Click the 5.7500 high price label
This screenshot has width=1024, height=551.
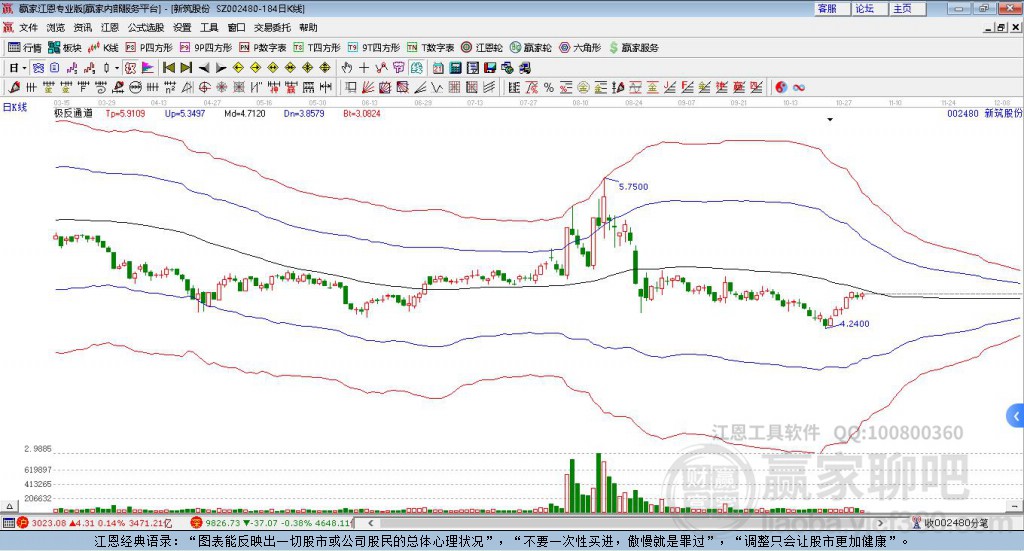tap(633, 187)
